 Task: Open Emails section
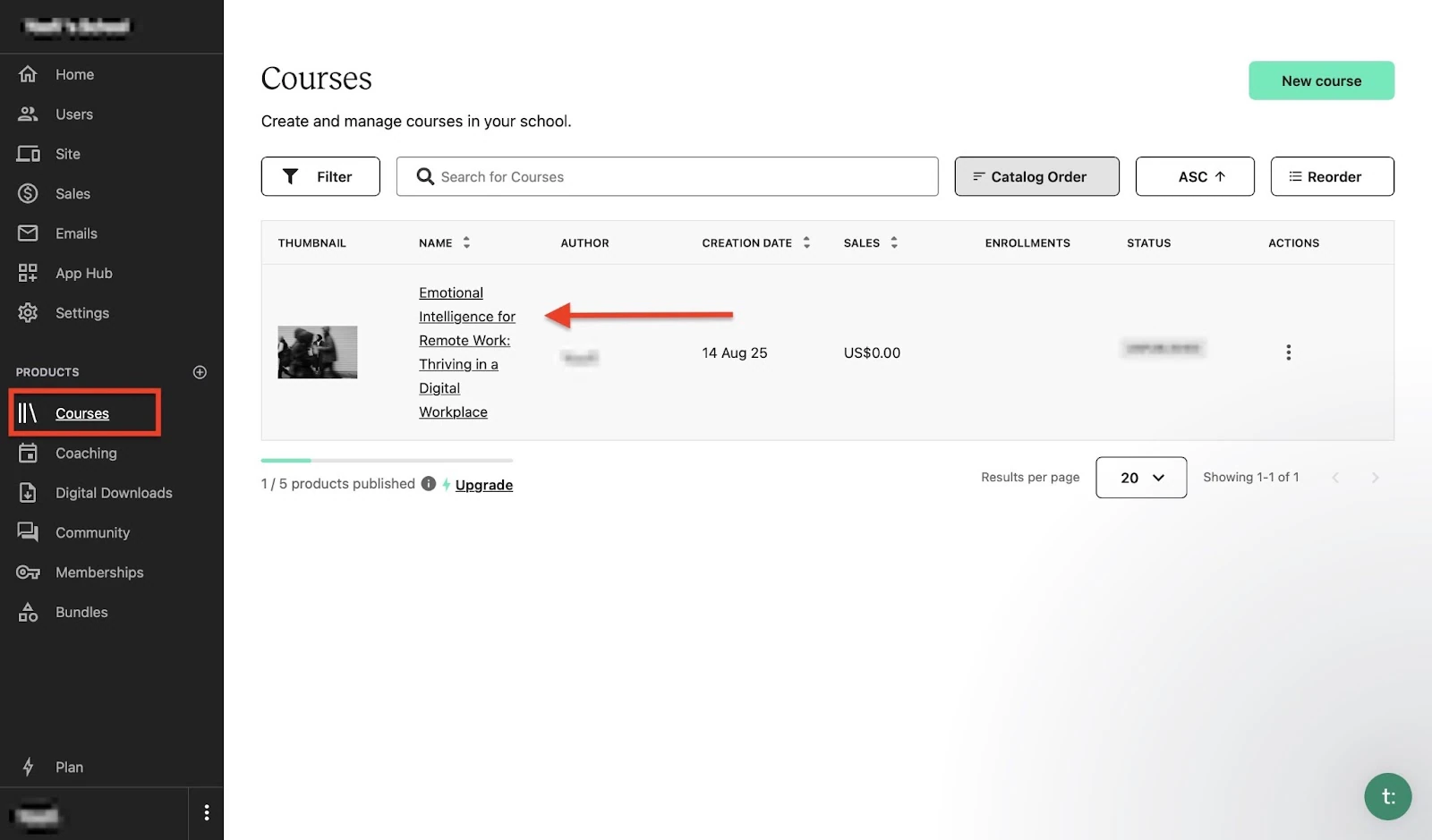[x=76, y=233]
